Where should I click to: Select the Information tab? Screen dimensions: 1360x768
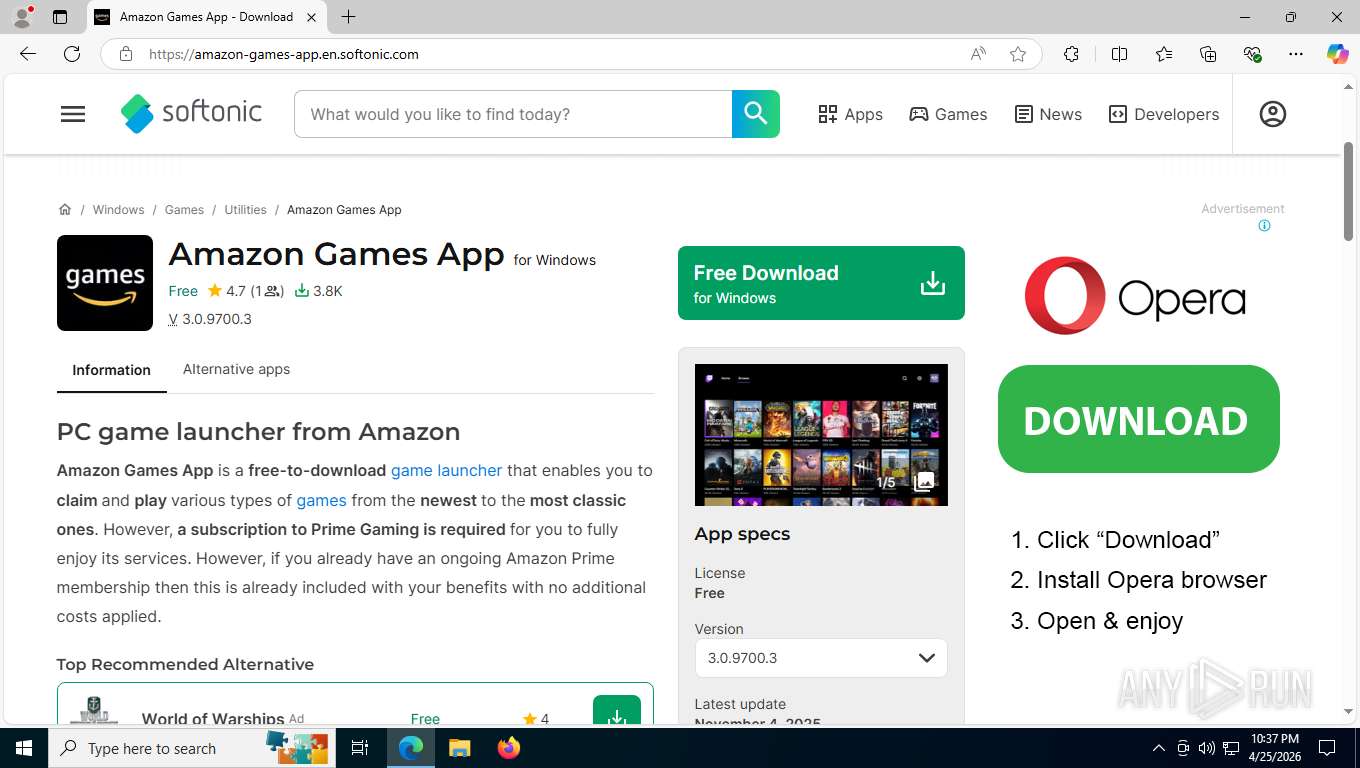(111, 370)
